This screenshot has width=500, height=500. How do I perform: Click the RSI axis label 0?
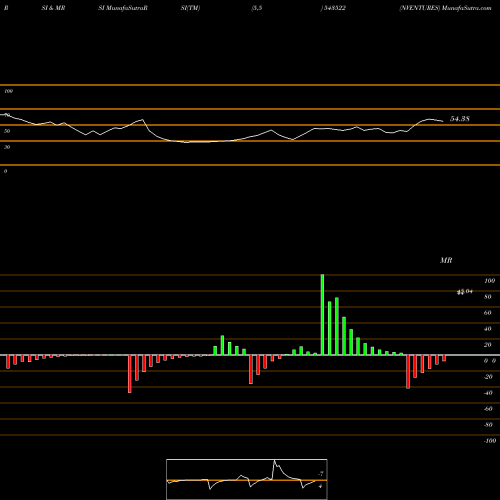[5, 171]
